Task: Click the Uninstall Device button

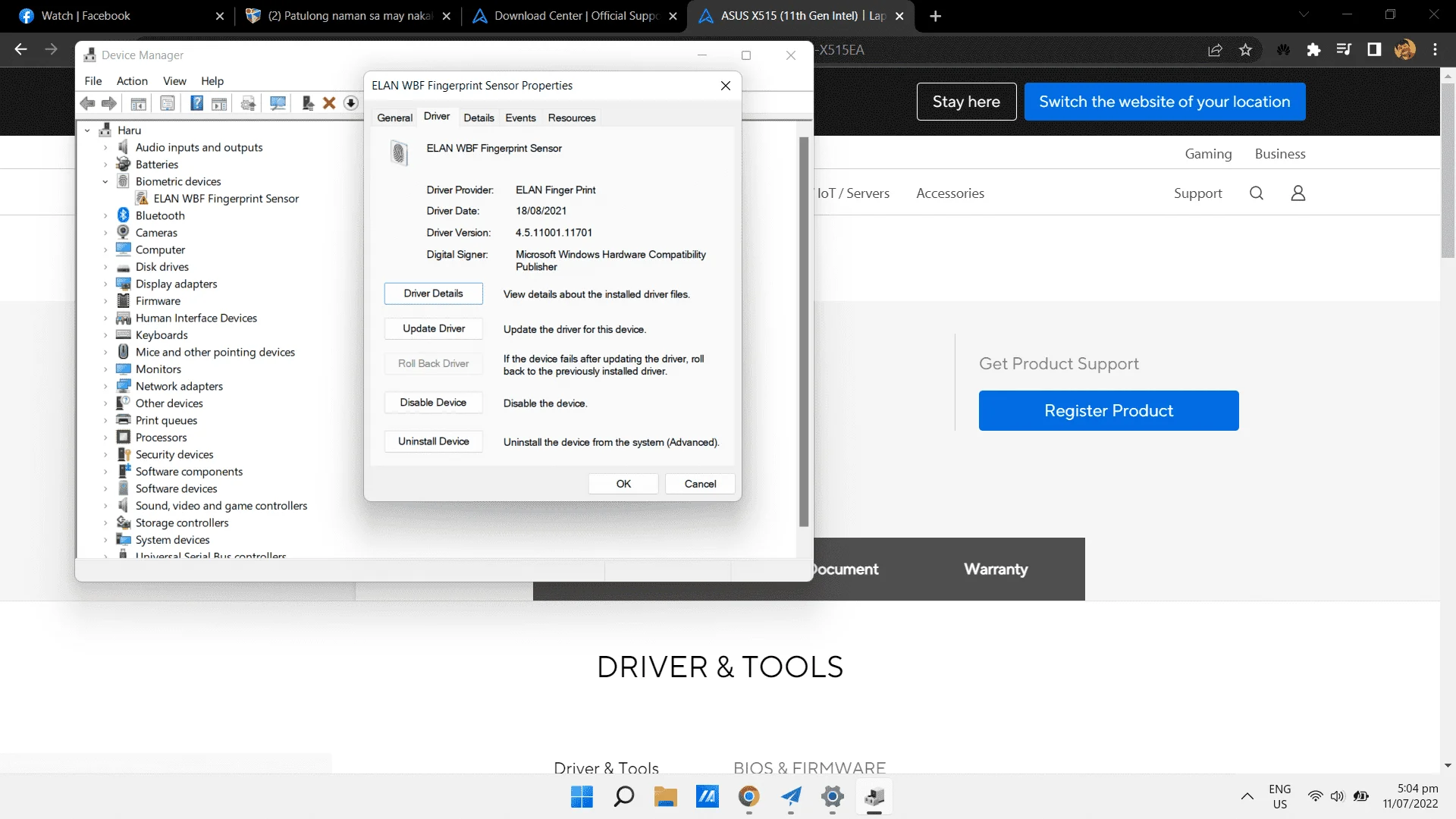Action: [434, 441]
